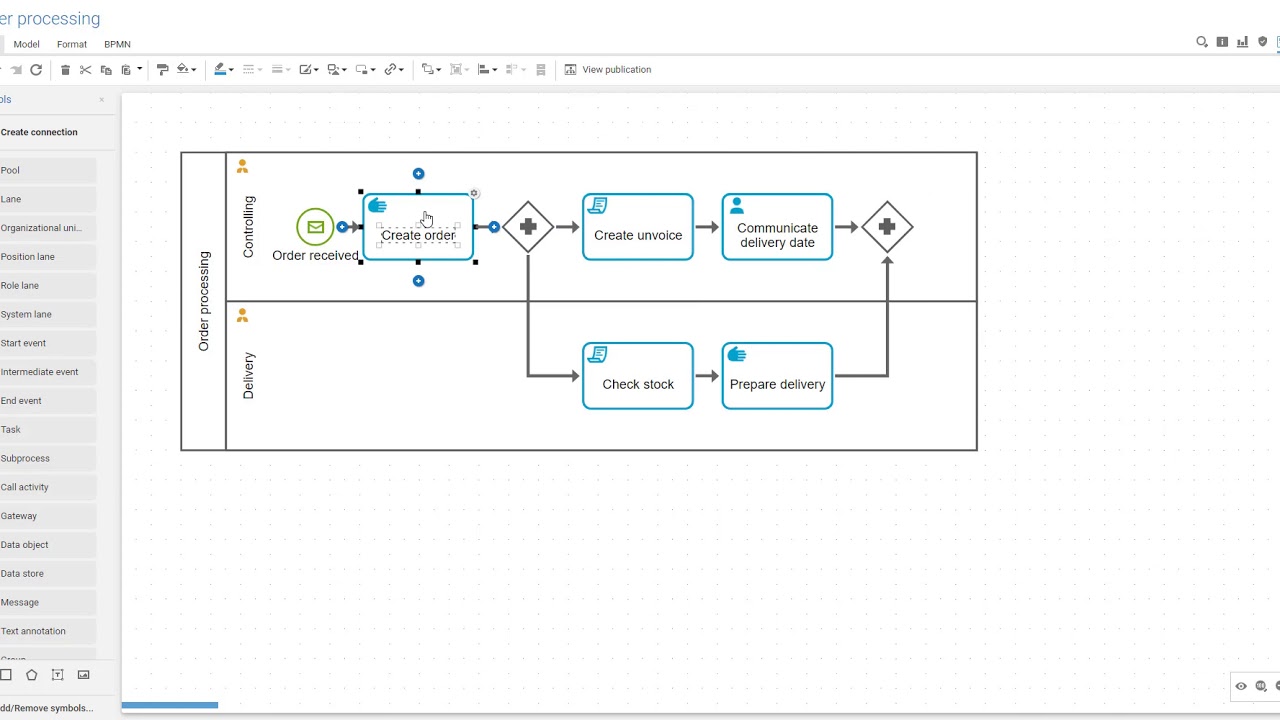Open the bar chart analysis icon
The height and width of the screenshot is (720, 1280).
(1242, 42)
